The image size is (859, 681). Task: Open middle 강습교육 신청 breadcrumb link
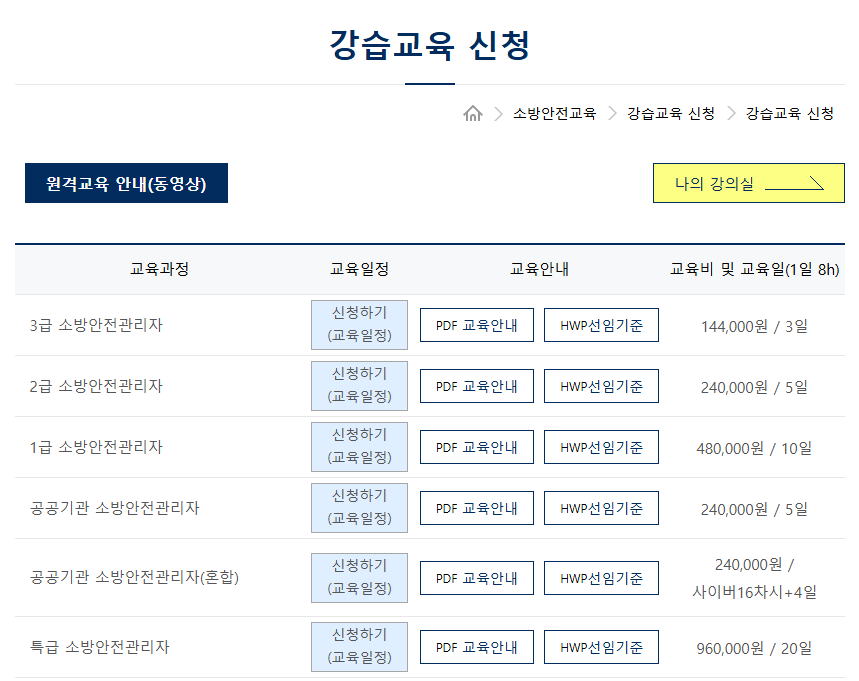(x=671, y=113)
